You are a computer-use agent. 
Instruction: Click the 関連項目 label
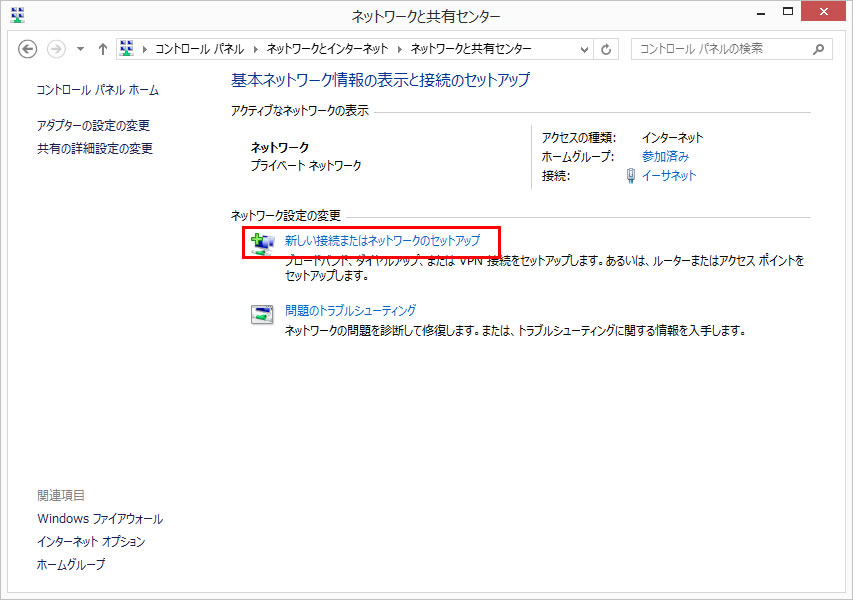tap(61, 496)
